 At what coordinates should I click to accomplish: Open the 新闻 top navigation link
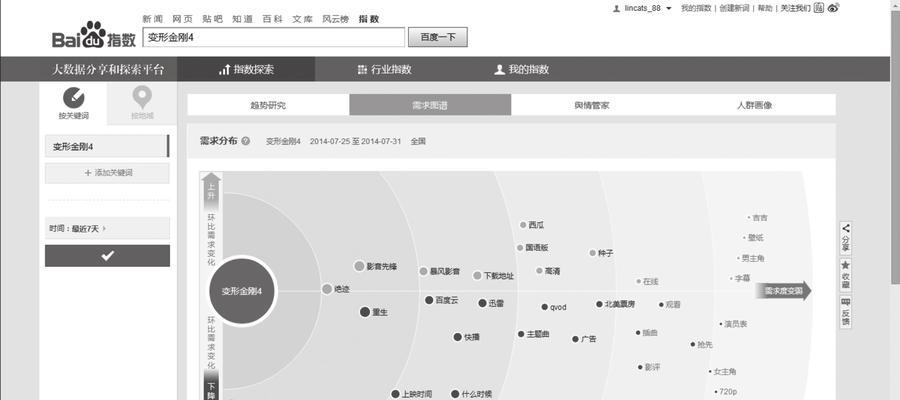tap(153, 19)
